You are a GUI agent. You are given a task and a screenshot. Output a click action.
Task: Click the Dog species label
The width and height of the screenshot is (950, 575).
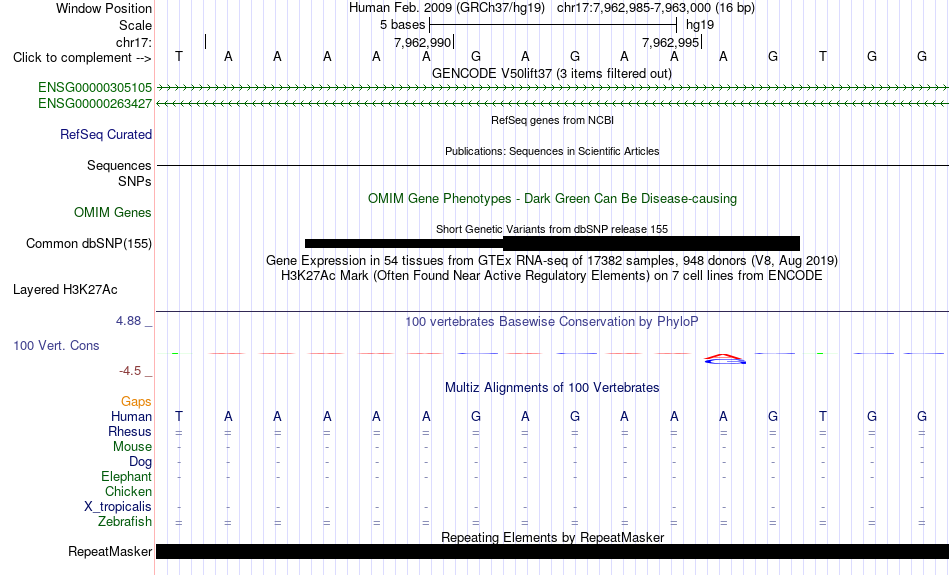[140, 462]
